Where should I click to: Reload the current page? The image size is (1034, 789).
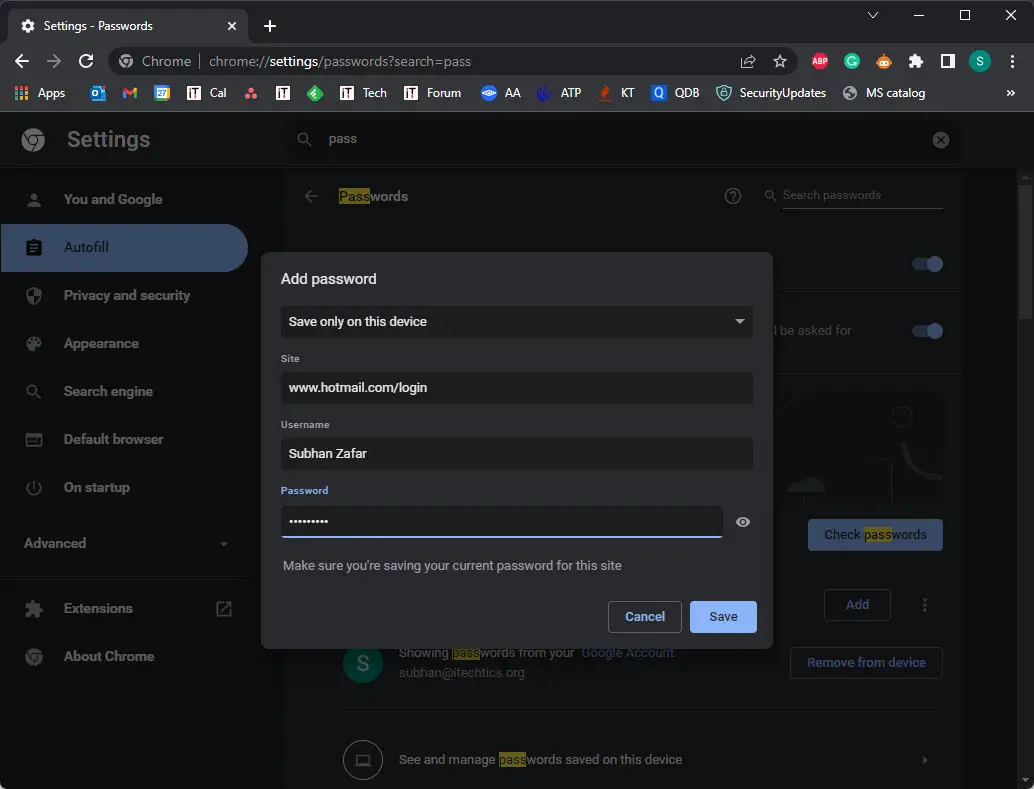86,61
